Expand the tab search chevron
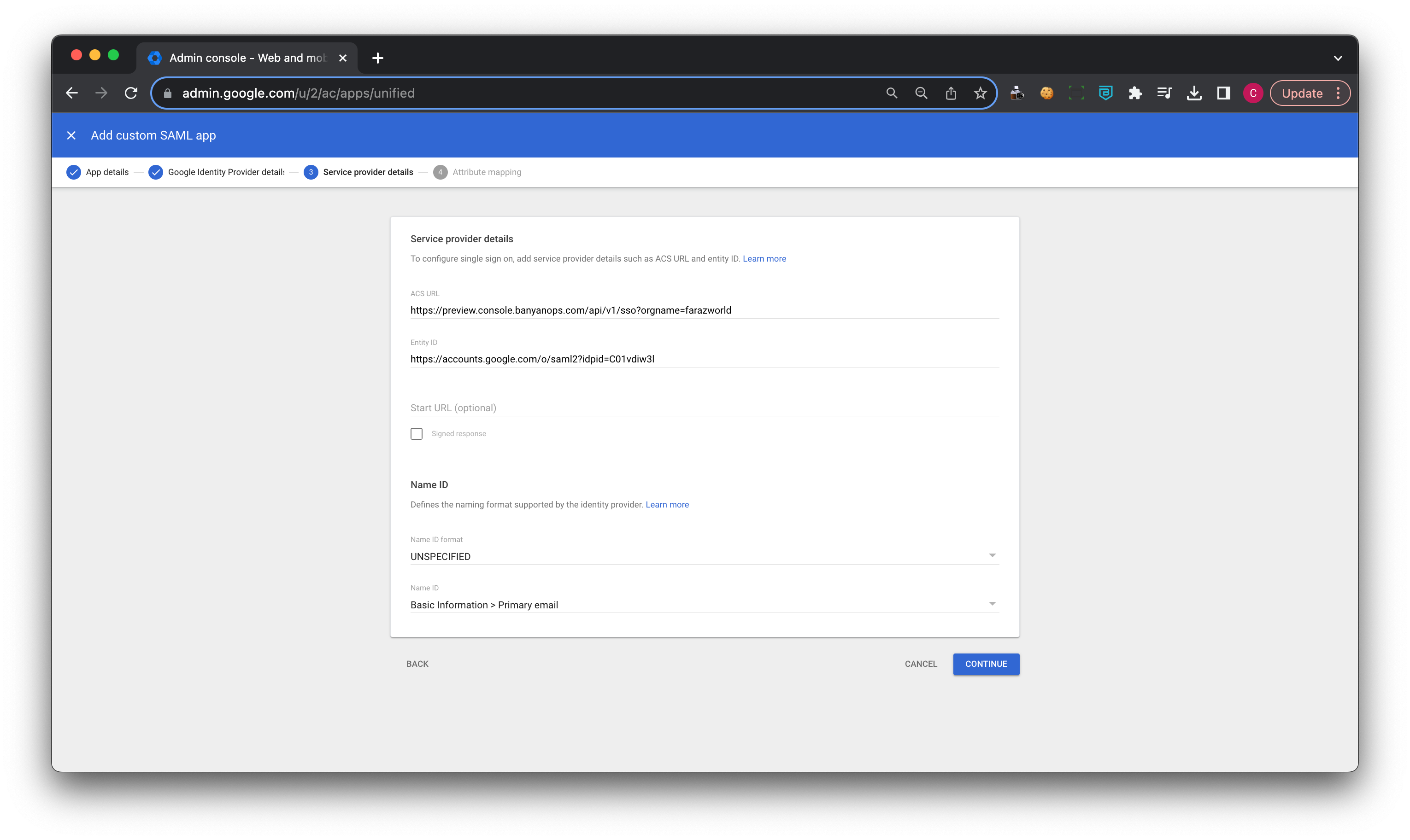Image resolution: width=1410 pixels, height=840 pixels. point(1338,58)
